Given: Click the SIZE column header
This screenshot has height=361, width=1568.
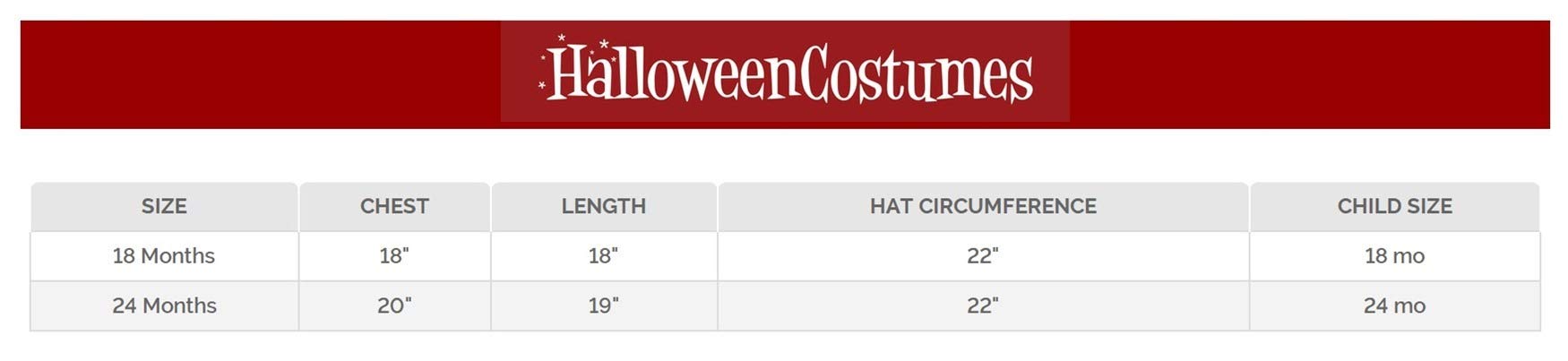Looking at the screenshot, I should click(x=164, y=206).
